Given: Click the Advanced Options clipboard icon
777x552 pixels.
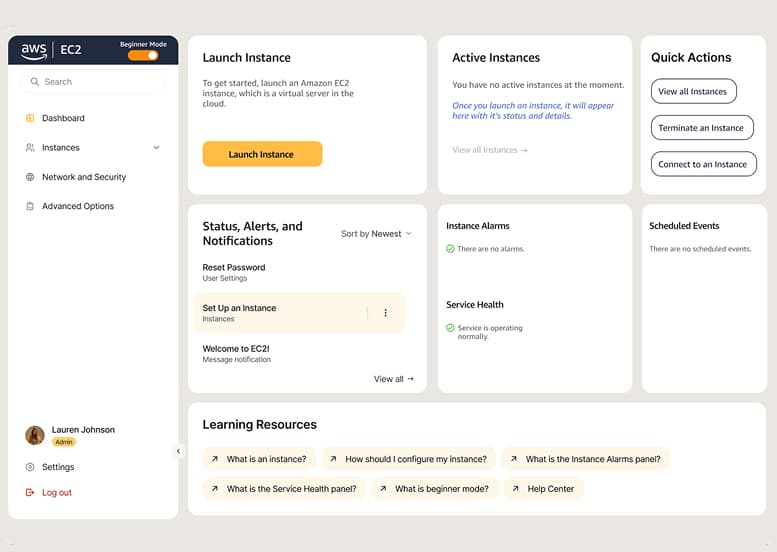Looking at the screenshot, I should point(30,206).
